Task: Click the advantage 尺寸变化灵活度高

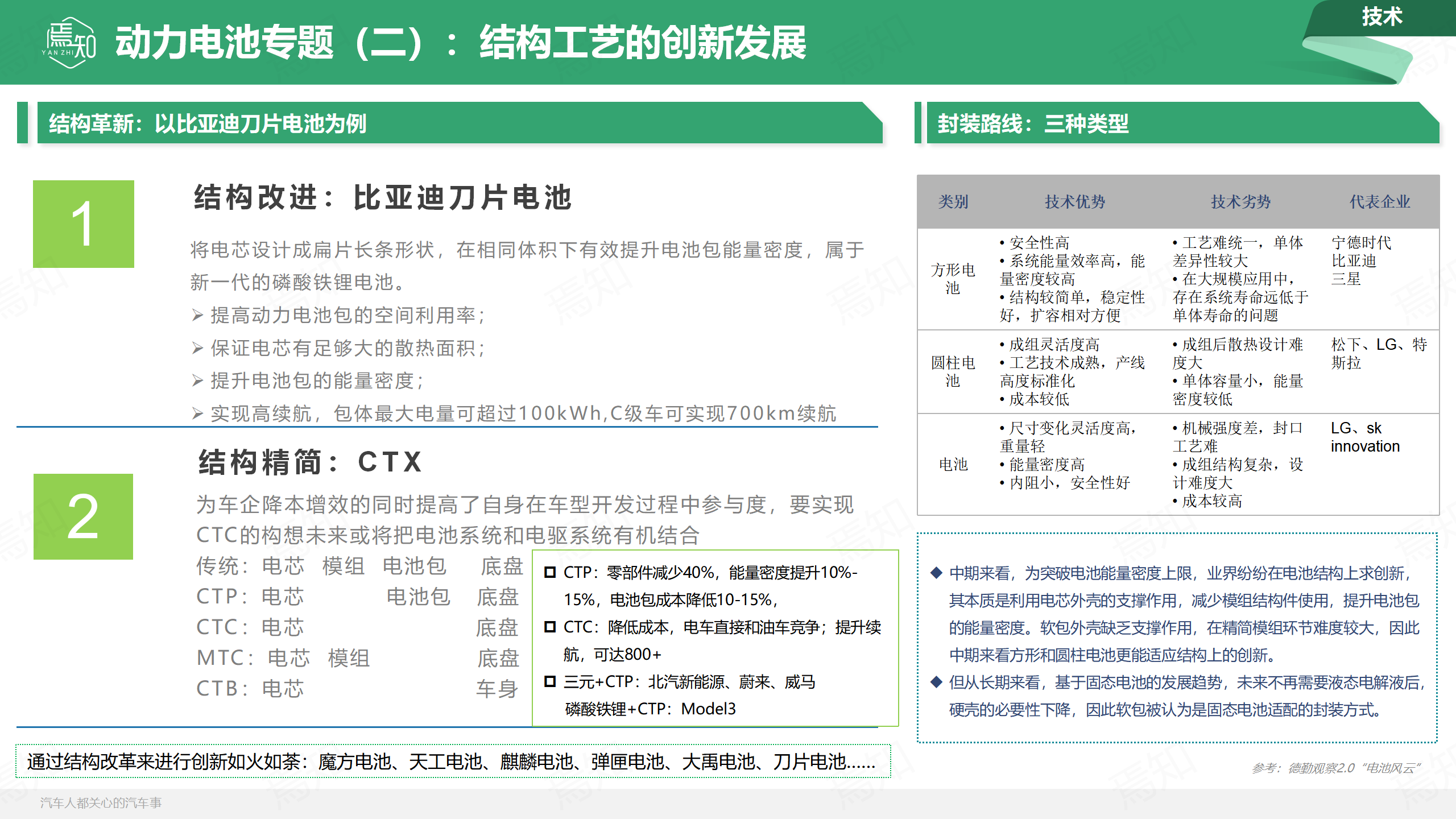Action: [1069, 437]
